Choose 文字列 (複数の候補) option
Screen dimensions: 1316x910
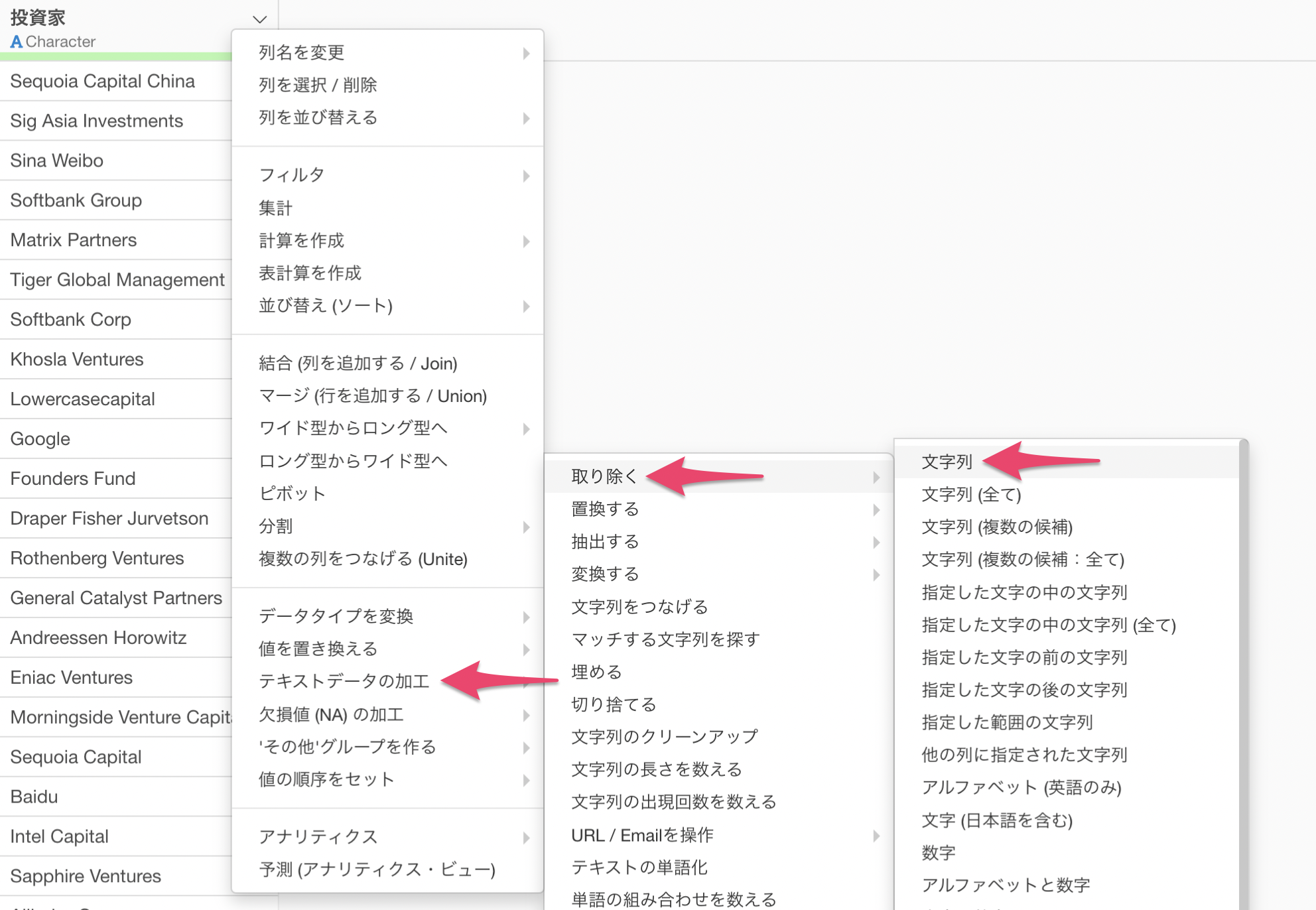pyautogui.click(x=997, y=527)
